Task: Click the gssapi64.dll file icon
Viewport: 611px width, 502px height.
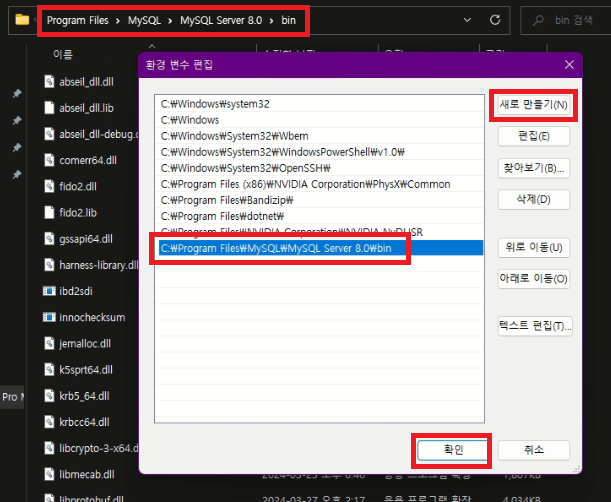Action: [x=49, y=239]
